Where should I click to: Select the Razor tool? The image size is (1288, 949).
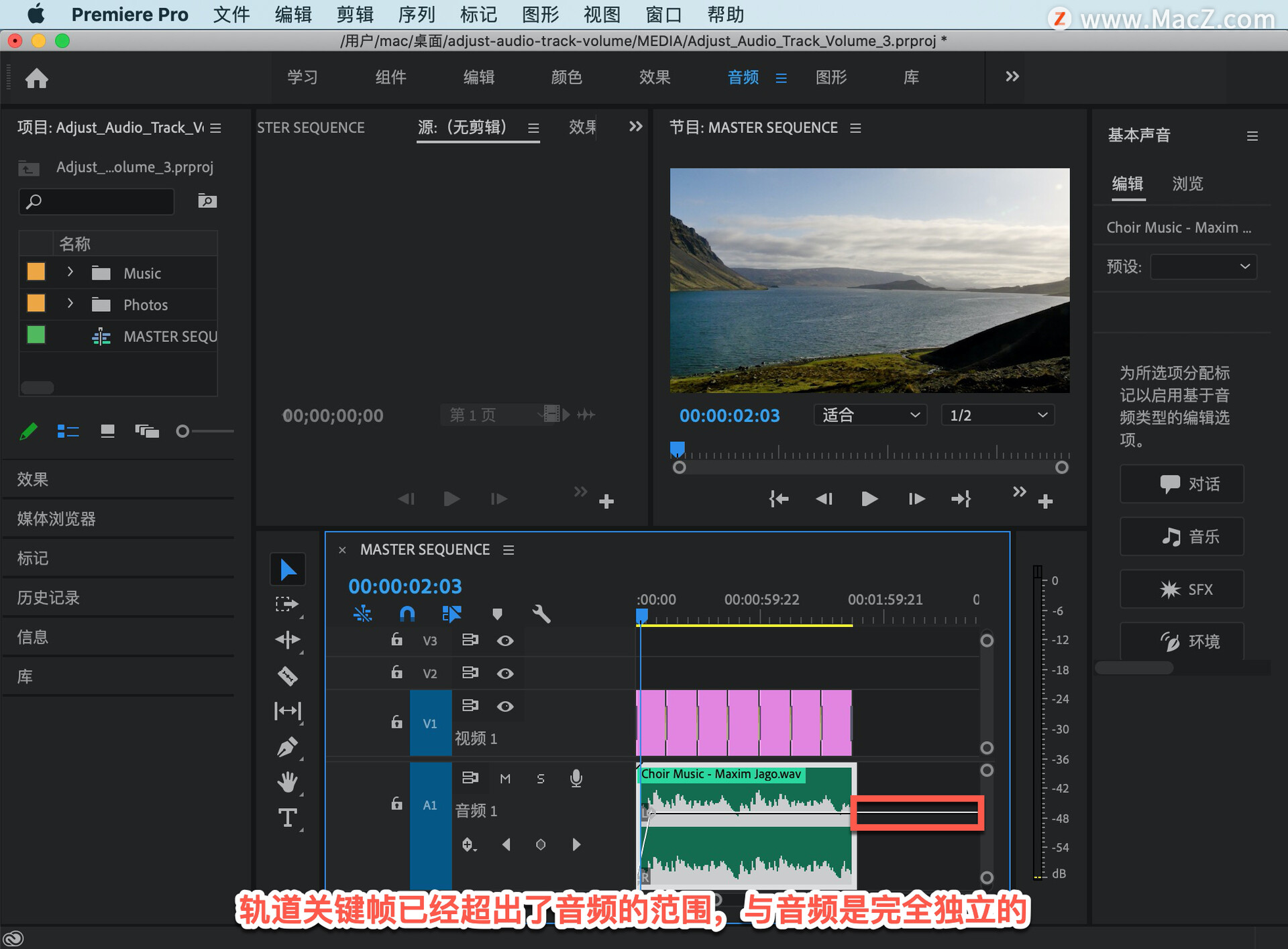pyautogui.click(x=288, y=675)
